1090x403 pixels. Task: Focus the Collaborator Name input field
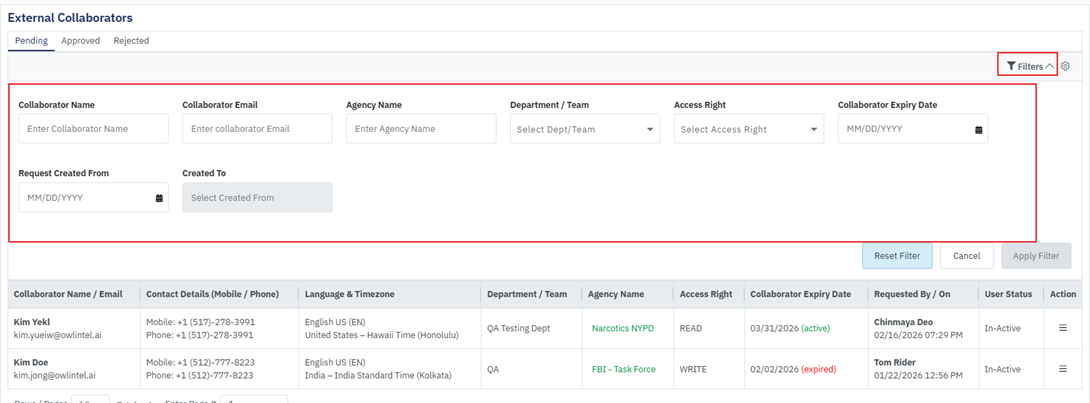tap(93, 129)
